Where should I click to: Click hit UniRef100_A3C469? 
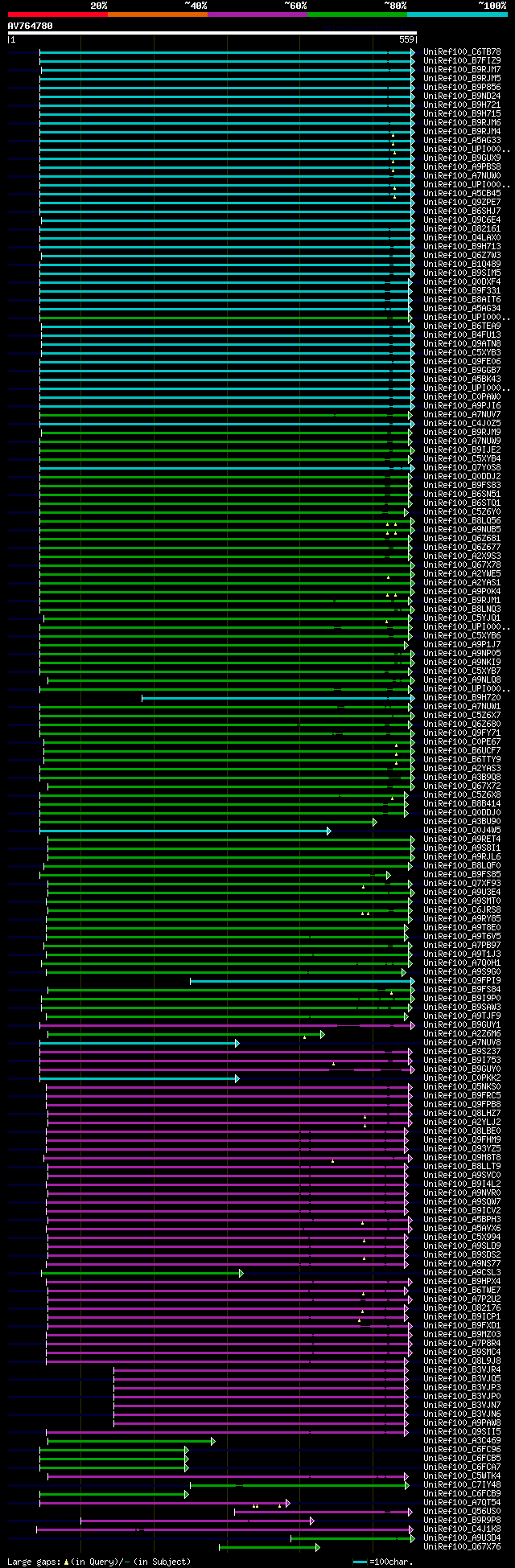click(x=462, y=1441)
